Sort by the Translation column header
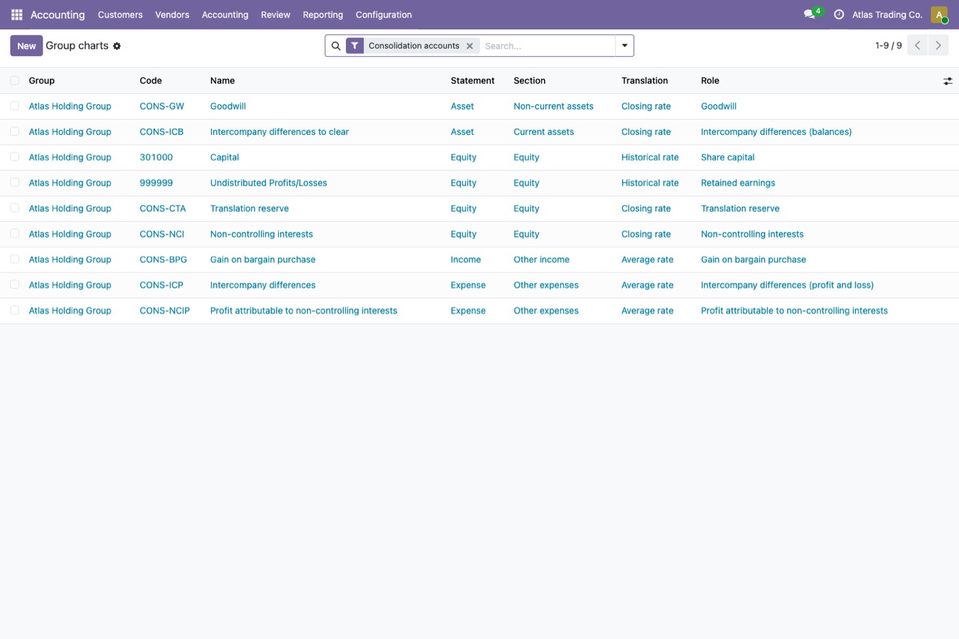 pos(645,81)
